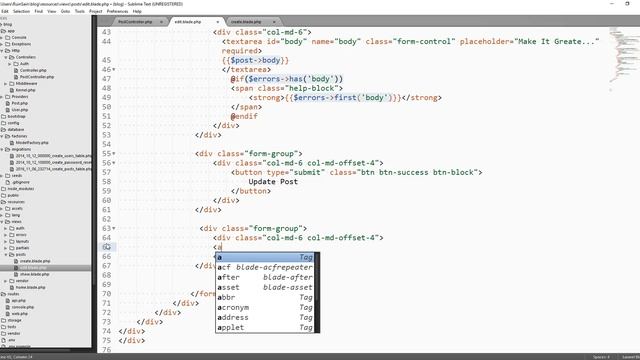Click the public folder icon
Screen dimensions: 640x360
[4, 195]
